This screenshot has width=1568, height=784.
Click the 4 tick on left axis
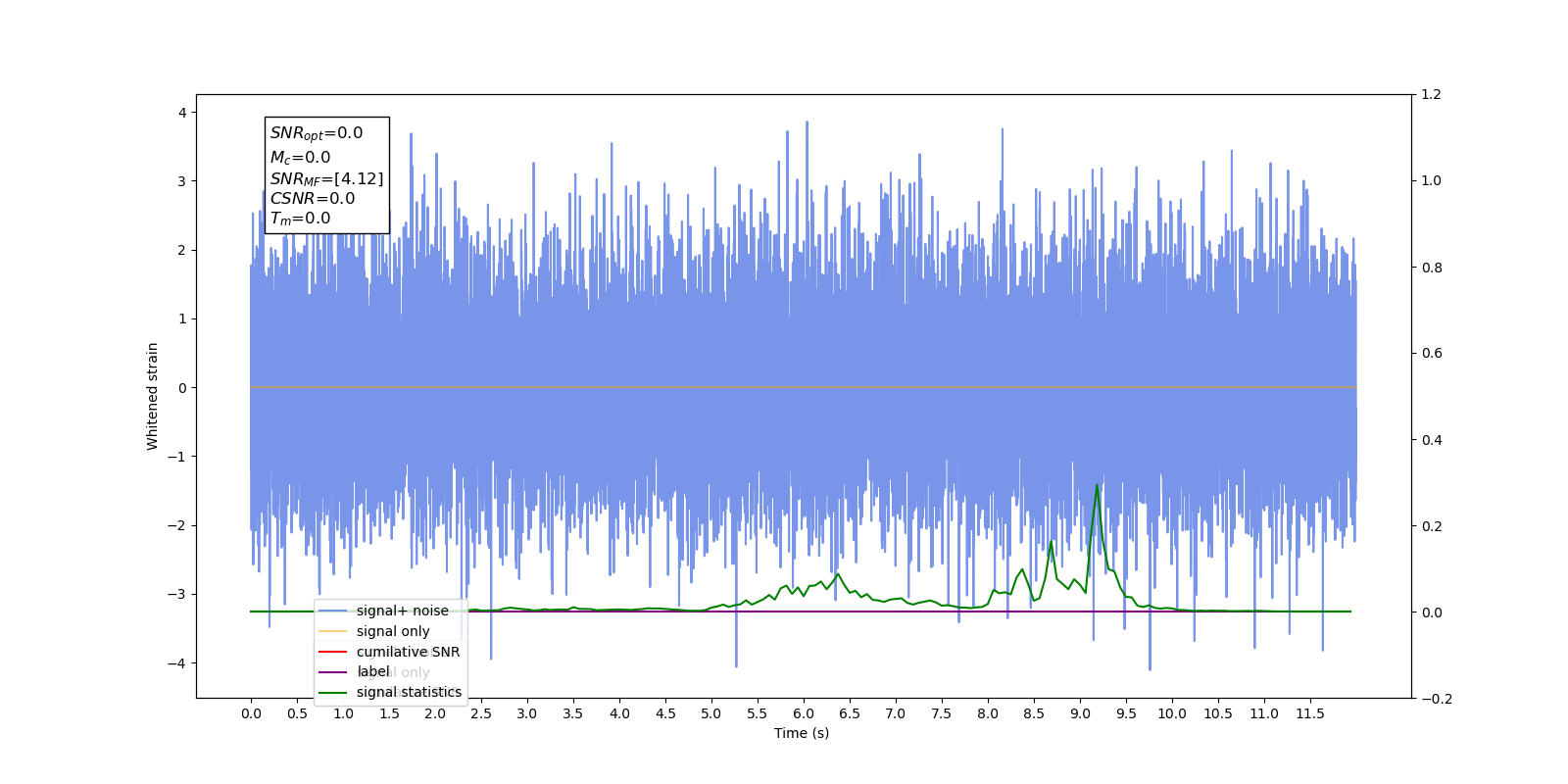(x=182, y=113)
